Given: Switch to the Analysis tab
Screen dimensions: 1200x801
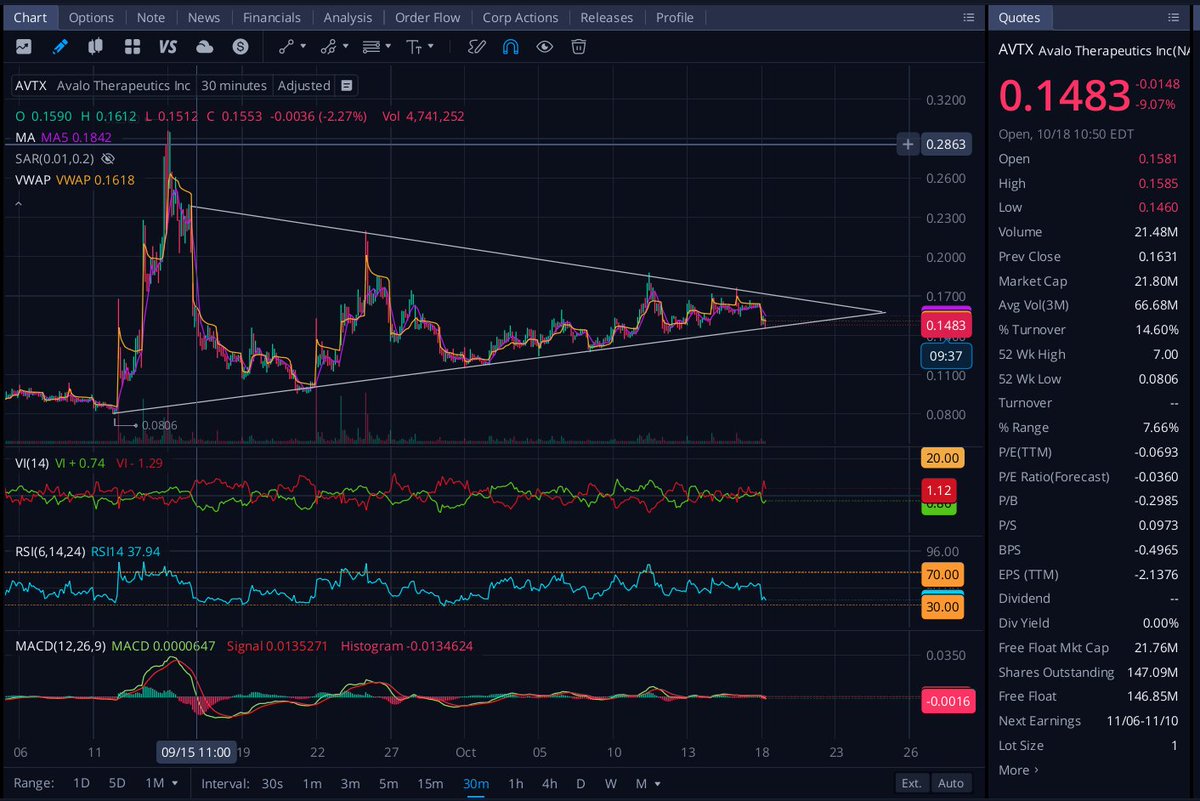Looking at the screenshot, I should [x=348, y=17].
